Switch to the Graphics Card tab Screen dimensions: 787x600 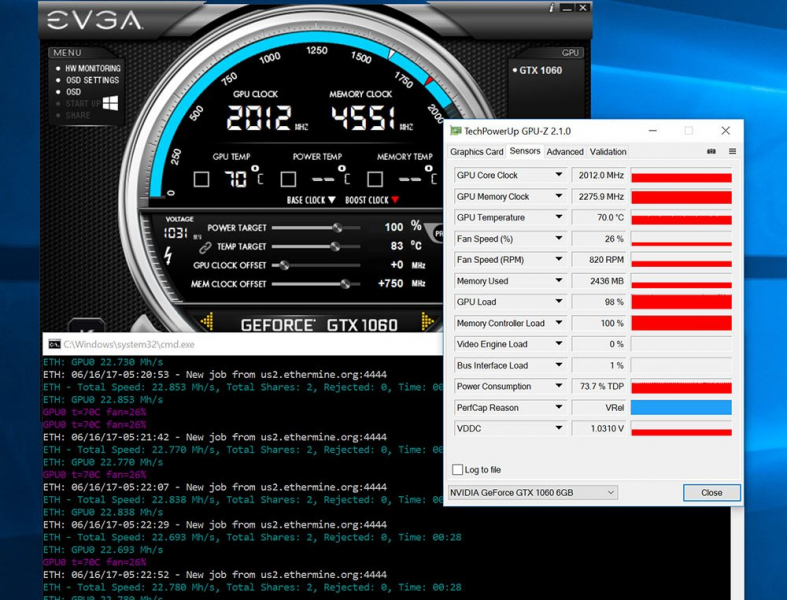[477, 152]
